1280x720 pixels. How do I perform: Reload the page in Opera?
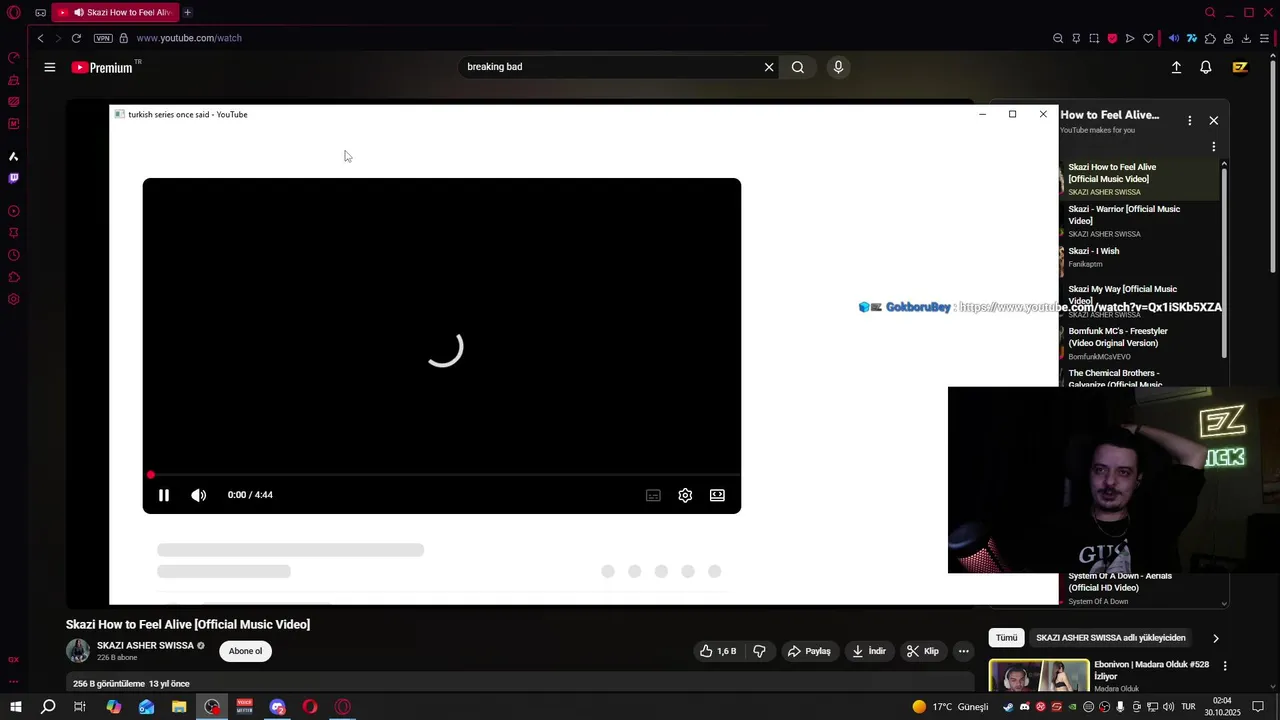coord(76,38)
